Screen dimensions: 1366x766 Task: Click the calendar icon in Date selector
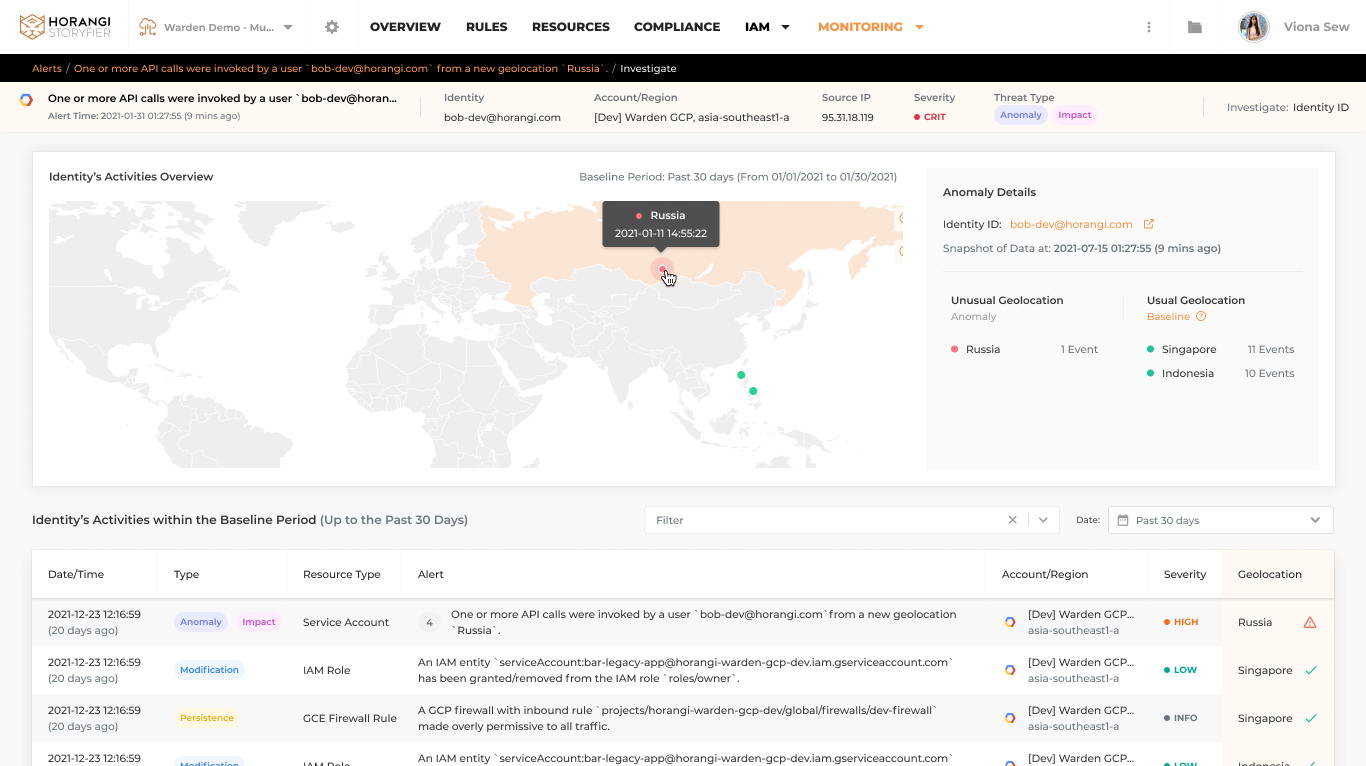[1123, 520]
